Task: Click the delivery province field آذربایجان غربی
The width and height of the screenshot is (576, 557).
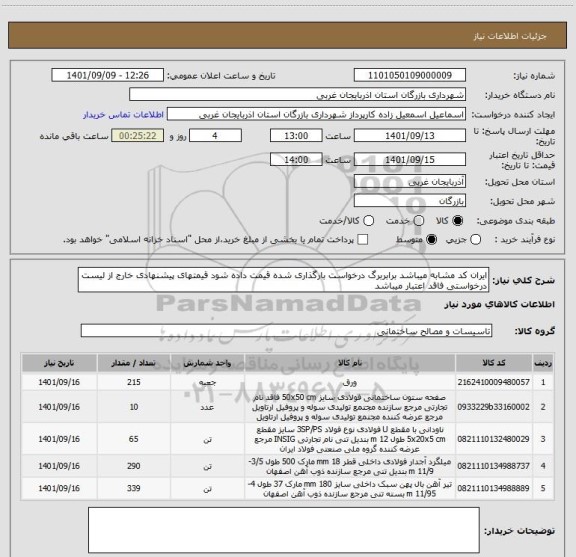Action: click(410, 182)
